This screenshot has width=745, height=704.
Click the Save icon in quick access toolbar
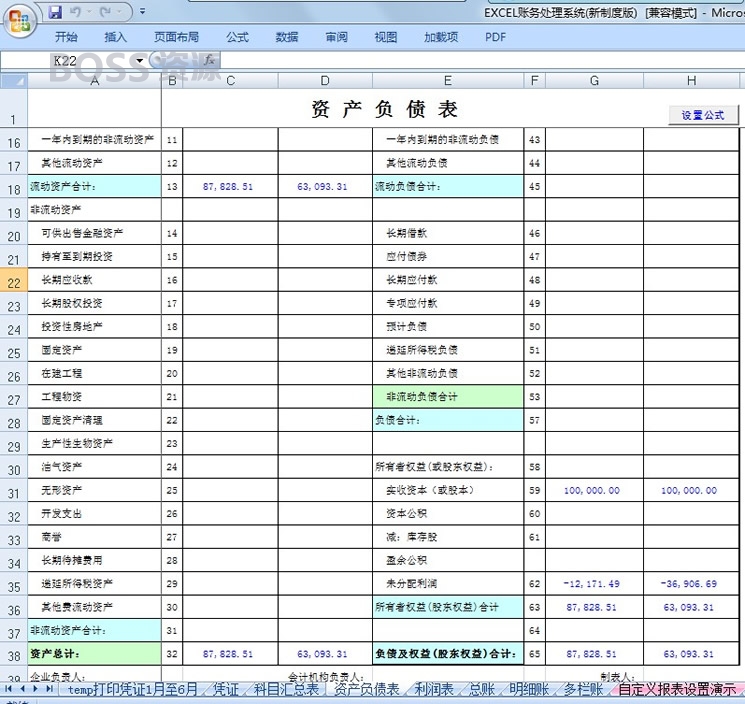pyautogui.click(x=55, y=12)
